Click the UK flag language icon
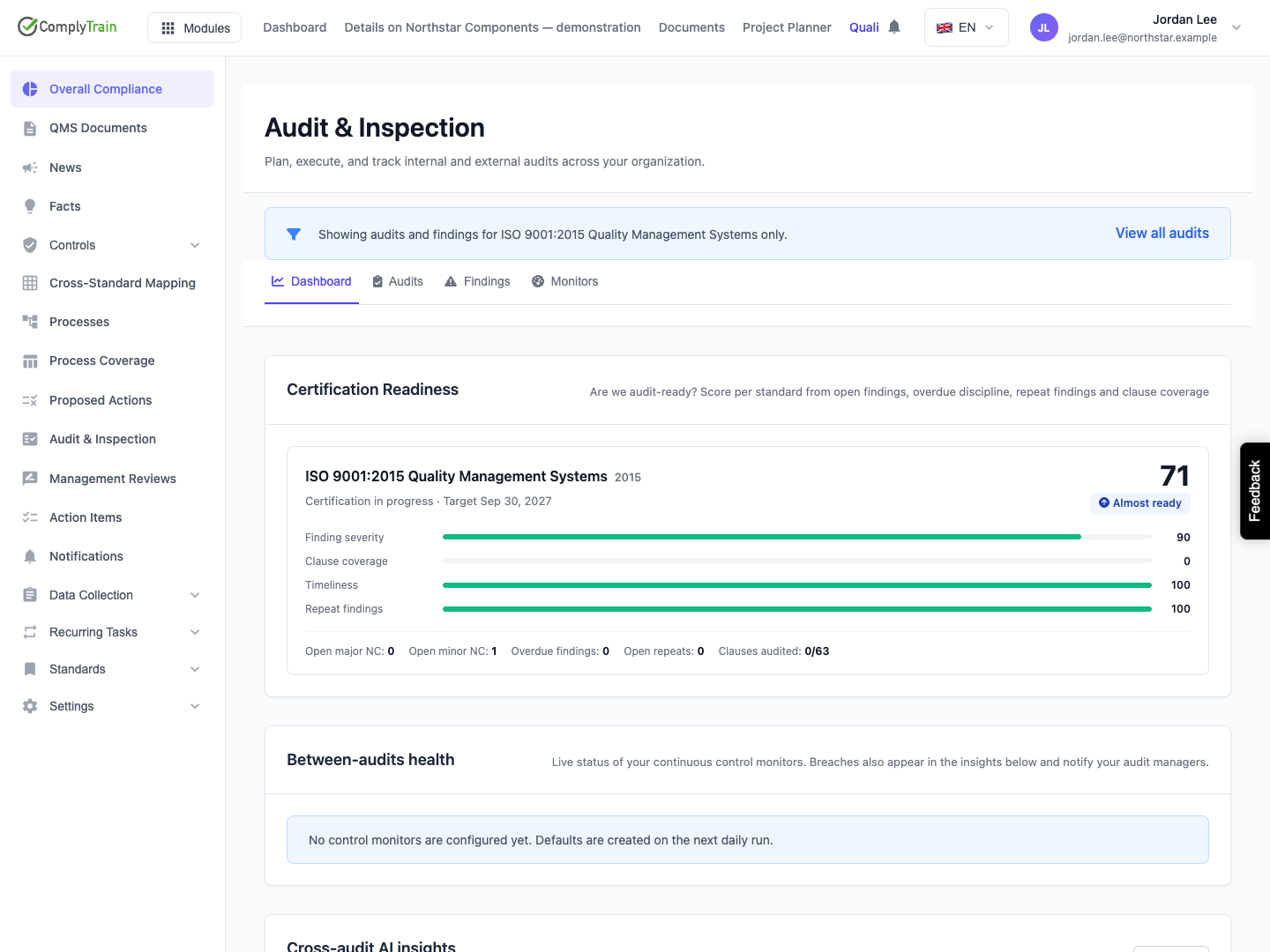The width and height of the screenshot is (1270, 952). (945, 27)
